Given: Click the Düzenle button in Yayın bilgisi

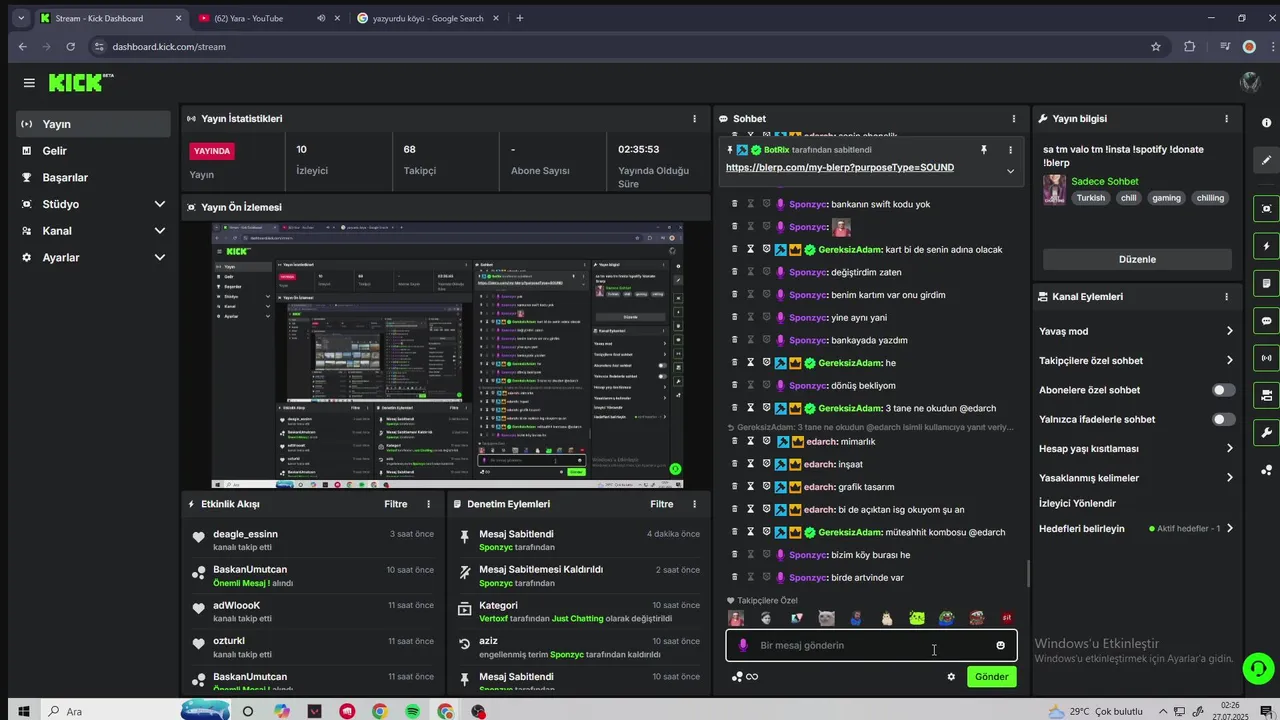Looking at the screenshot, I should 1137,259.
